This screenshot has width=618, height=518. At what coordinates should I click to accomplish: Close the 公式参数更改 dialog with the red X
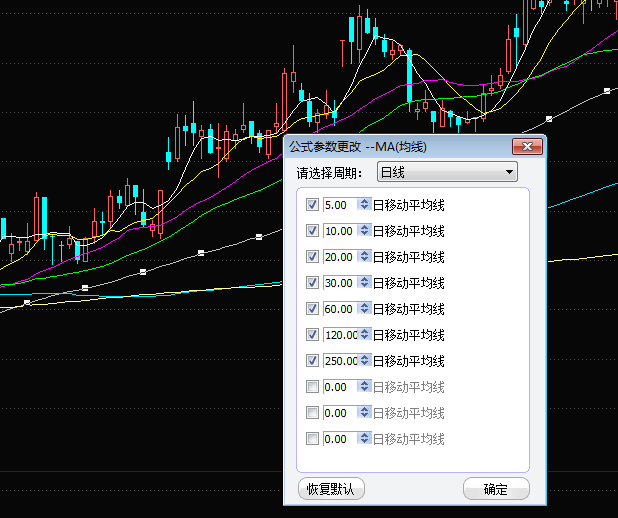pyautogui.click(x=527, y=147)
